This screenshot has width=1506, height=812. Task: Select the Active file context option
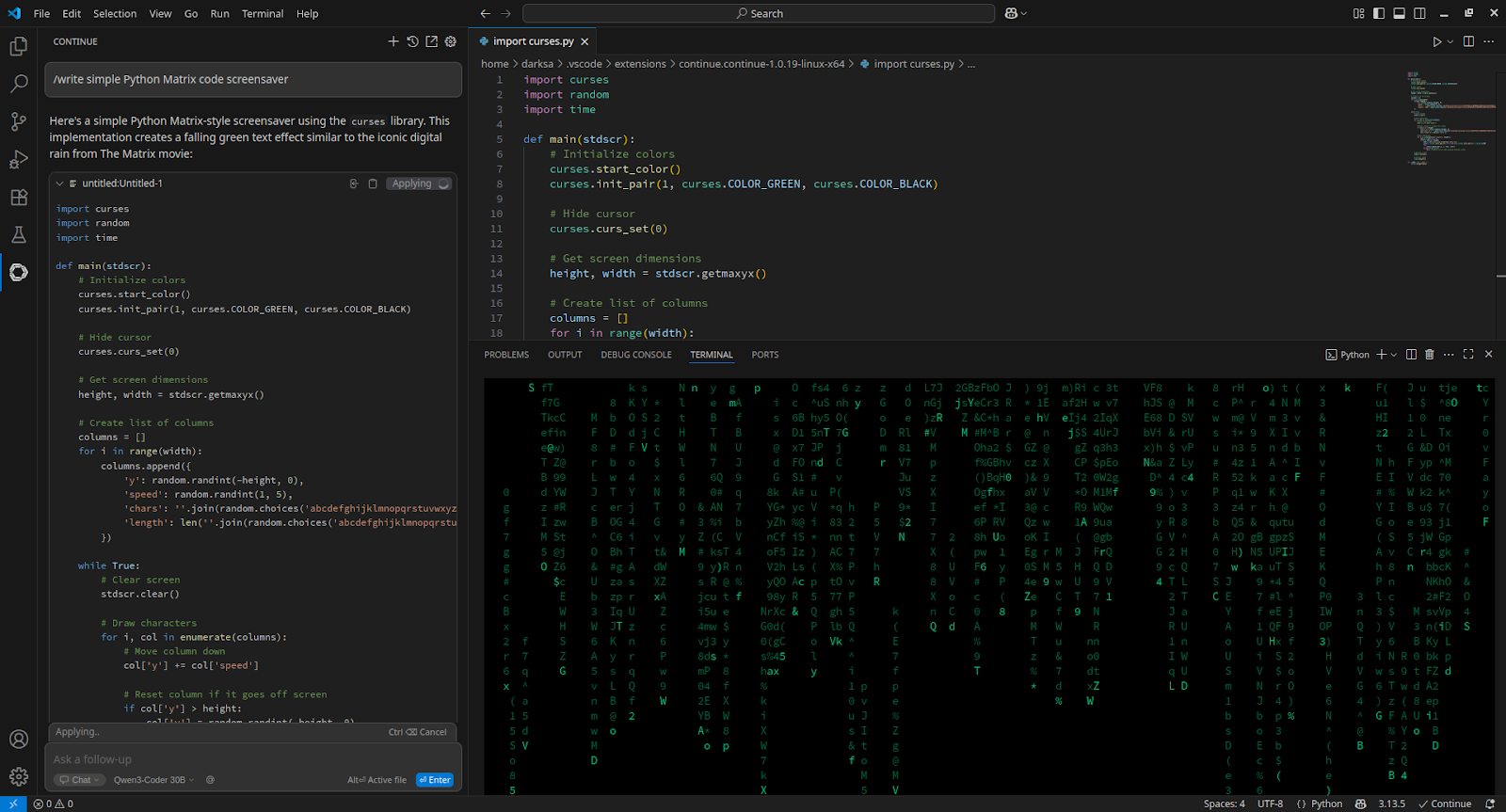[376, 779]
